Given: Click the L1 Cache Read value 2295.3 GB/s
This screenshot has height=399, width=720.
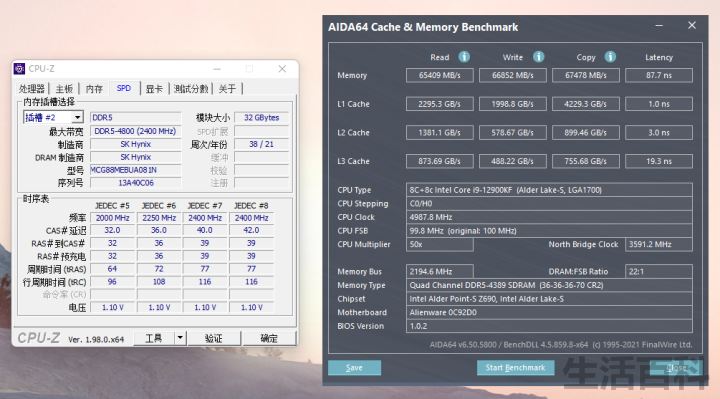Looking at the screenshot, I should 439,104.
